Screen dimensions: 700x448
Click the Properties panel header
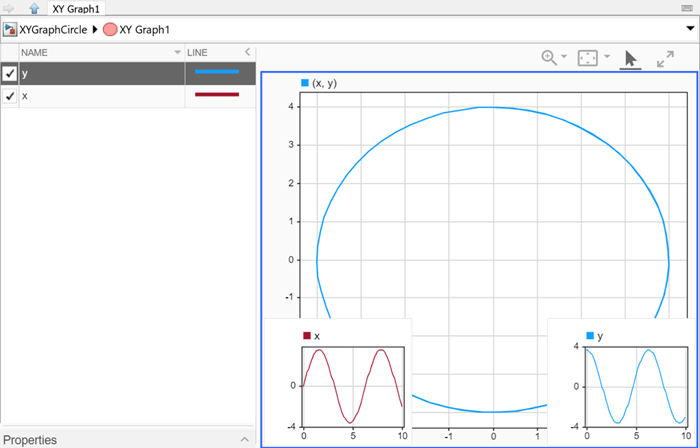pyautogui.click(x=30, y=440)
